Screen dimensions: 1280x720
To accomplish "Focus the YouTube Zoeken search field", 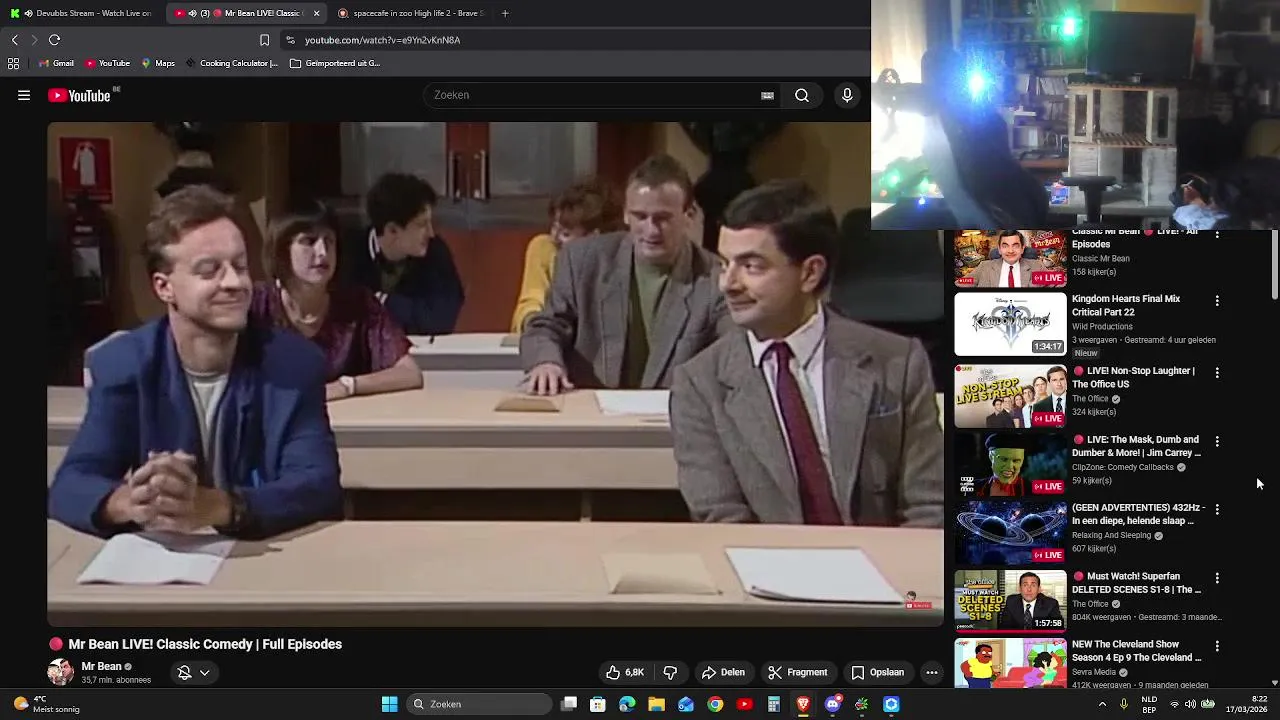I will 590,95.
